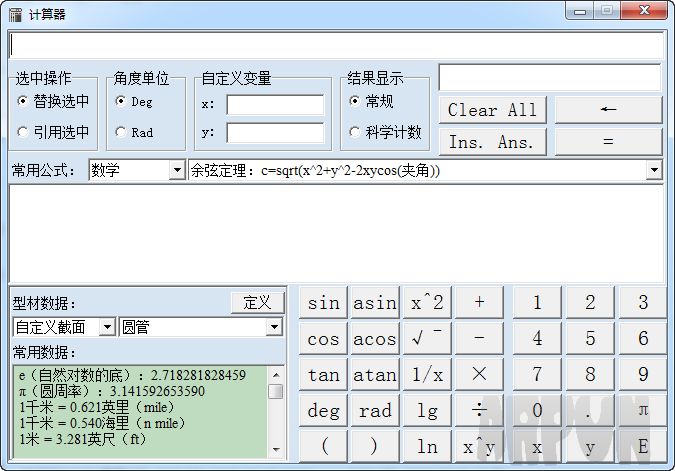The height and width of the screenshot is (471, 675).
Task: Click the tan function key
Action: [x=323, y=375]
